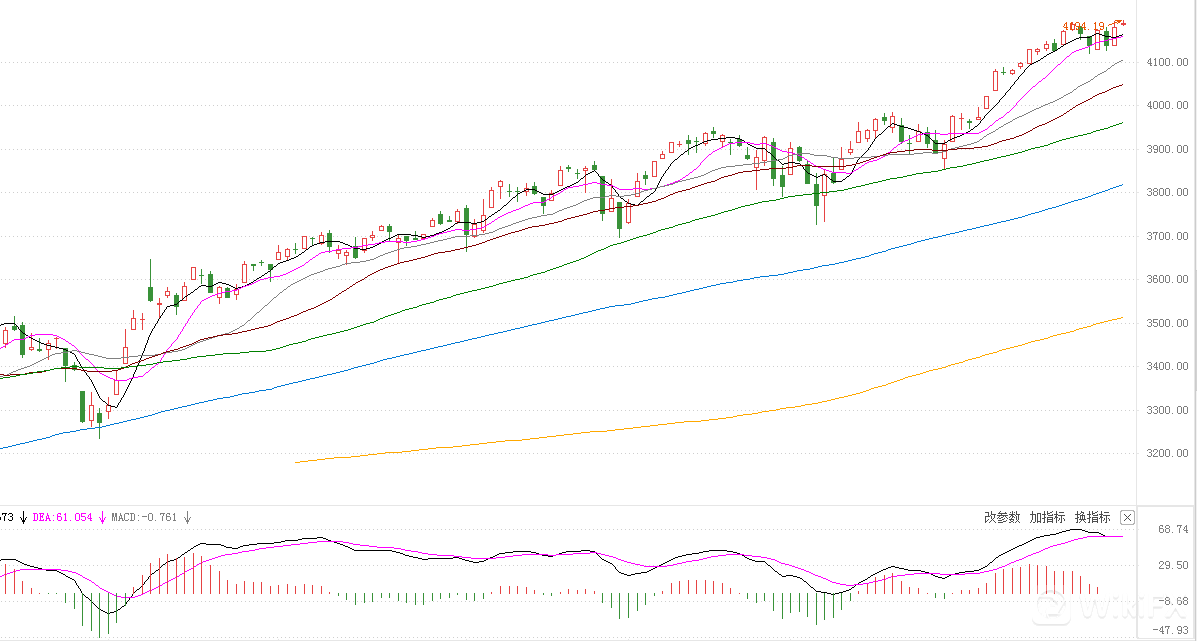
Task: Click the magenta down arrow beside DEA
Action: pyautogui.click(x=102, y=517)
